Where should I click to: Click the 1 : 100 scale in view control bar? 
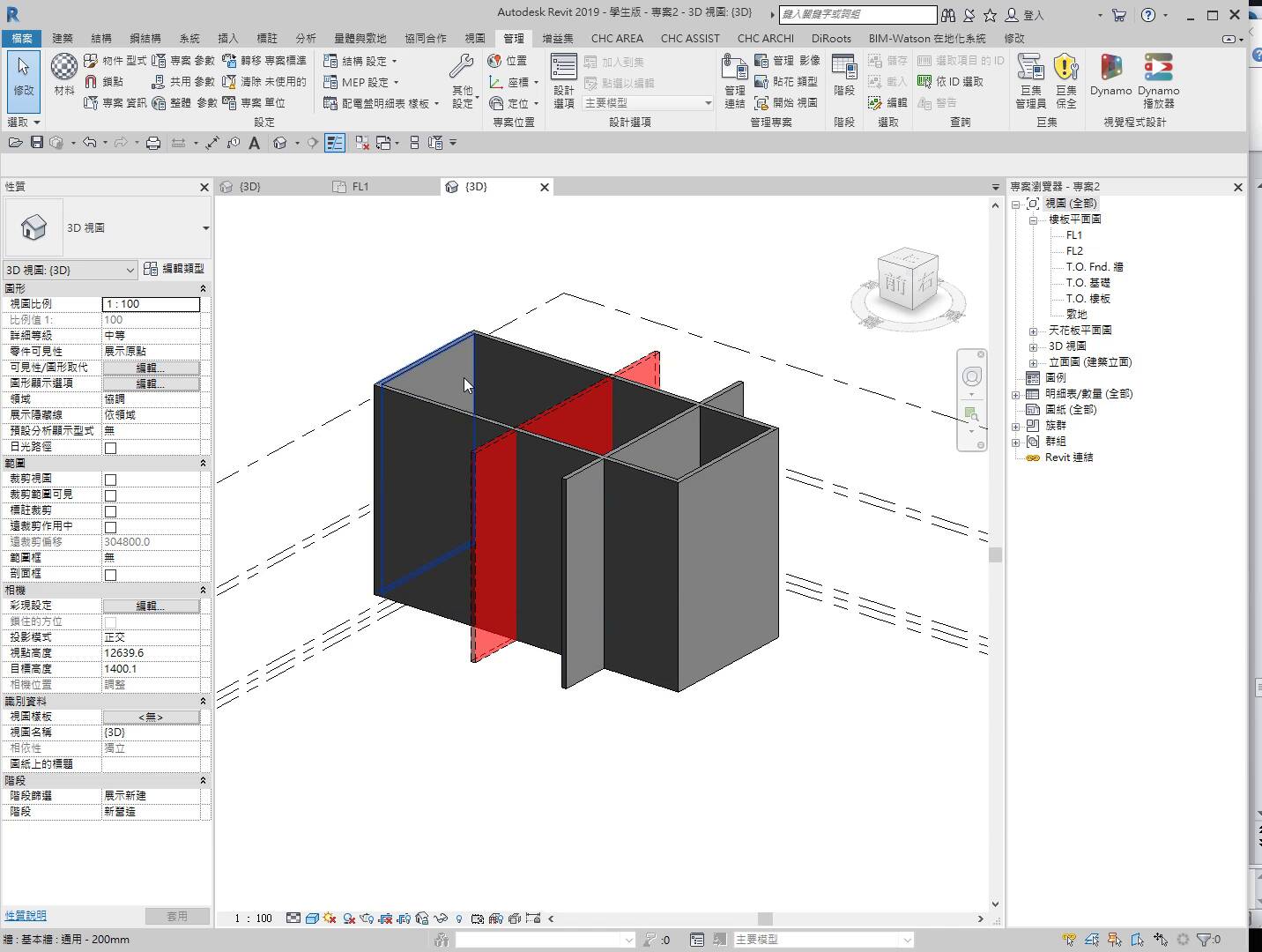point(253,919)
